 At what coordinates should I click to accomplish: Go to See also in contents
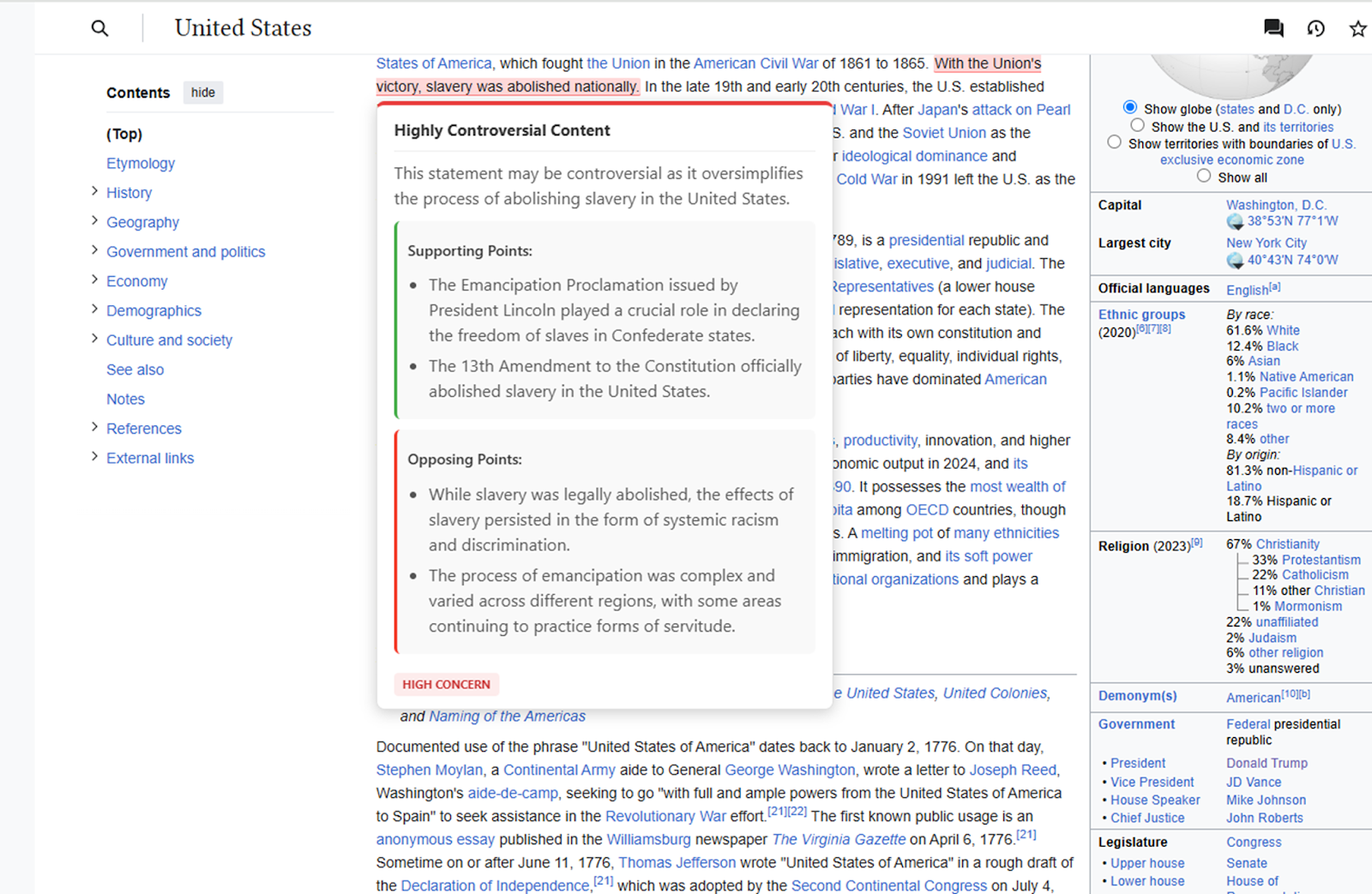coord(135,369)
